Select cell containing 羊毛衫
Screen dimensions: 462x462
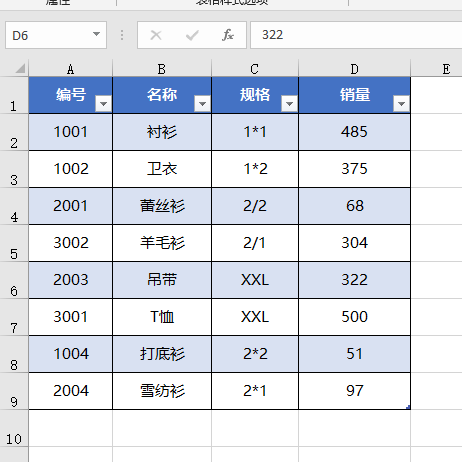point(162,243)
